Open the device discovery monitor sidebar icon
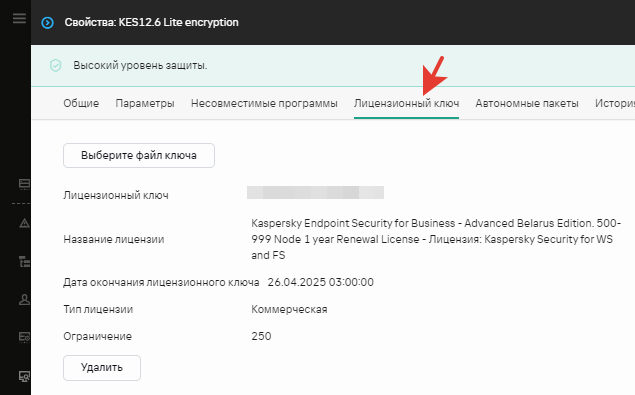Screen dimensions: 635x395 pos(24,376)
